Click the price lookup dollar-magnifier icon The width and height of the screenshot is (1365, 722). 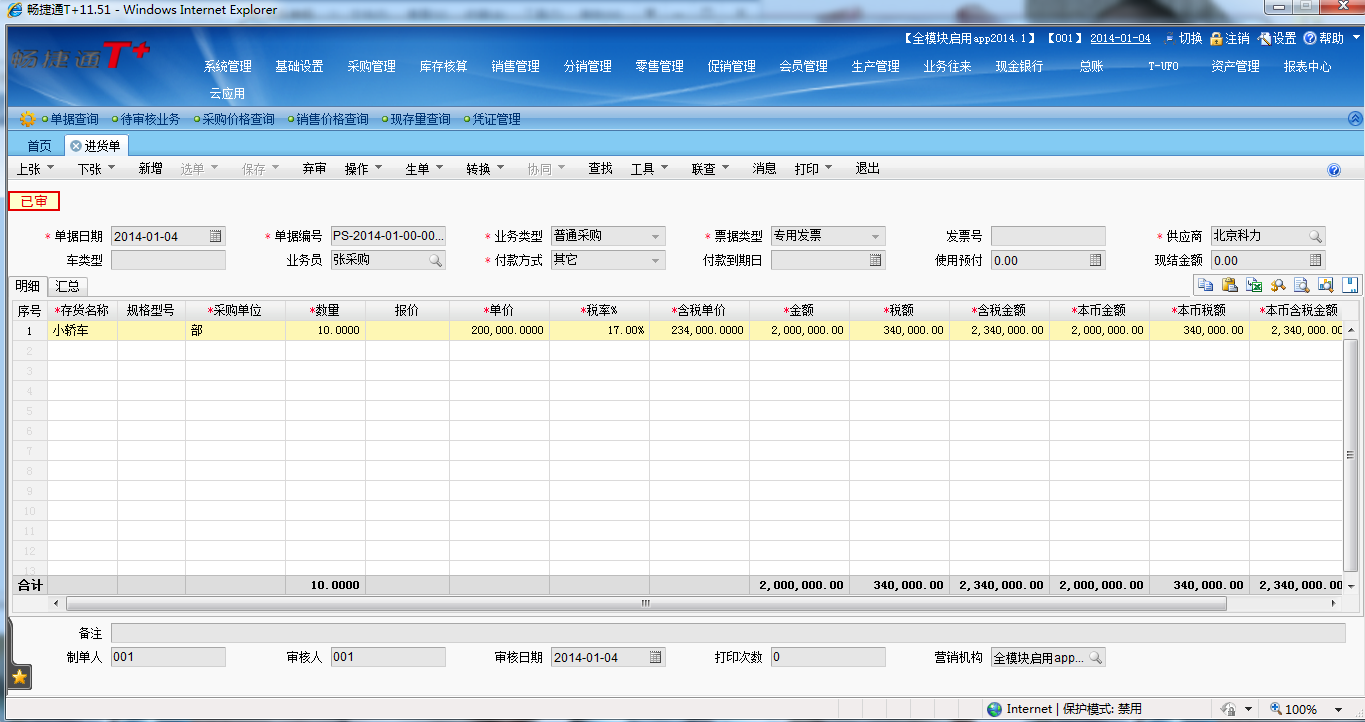(1277, 285)
